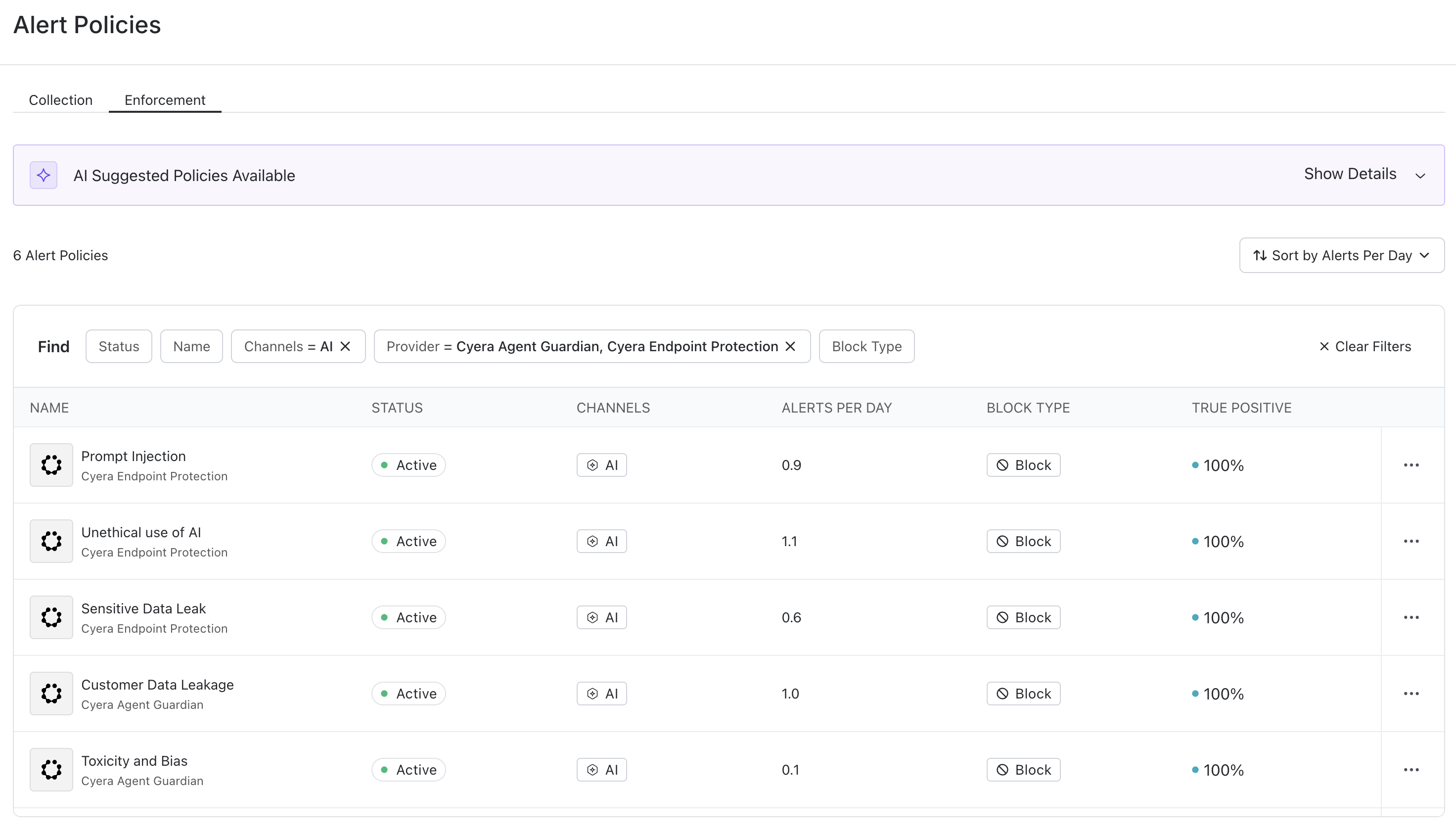Click the 1.1 alerts per day value
1456x835 pixels.
point(789,541)
